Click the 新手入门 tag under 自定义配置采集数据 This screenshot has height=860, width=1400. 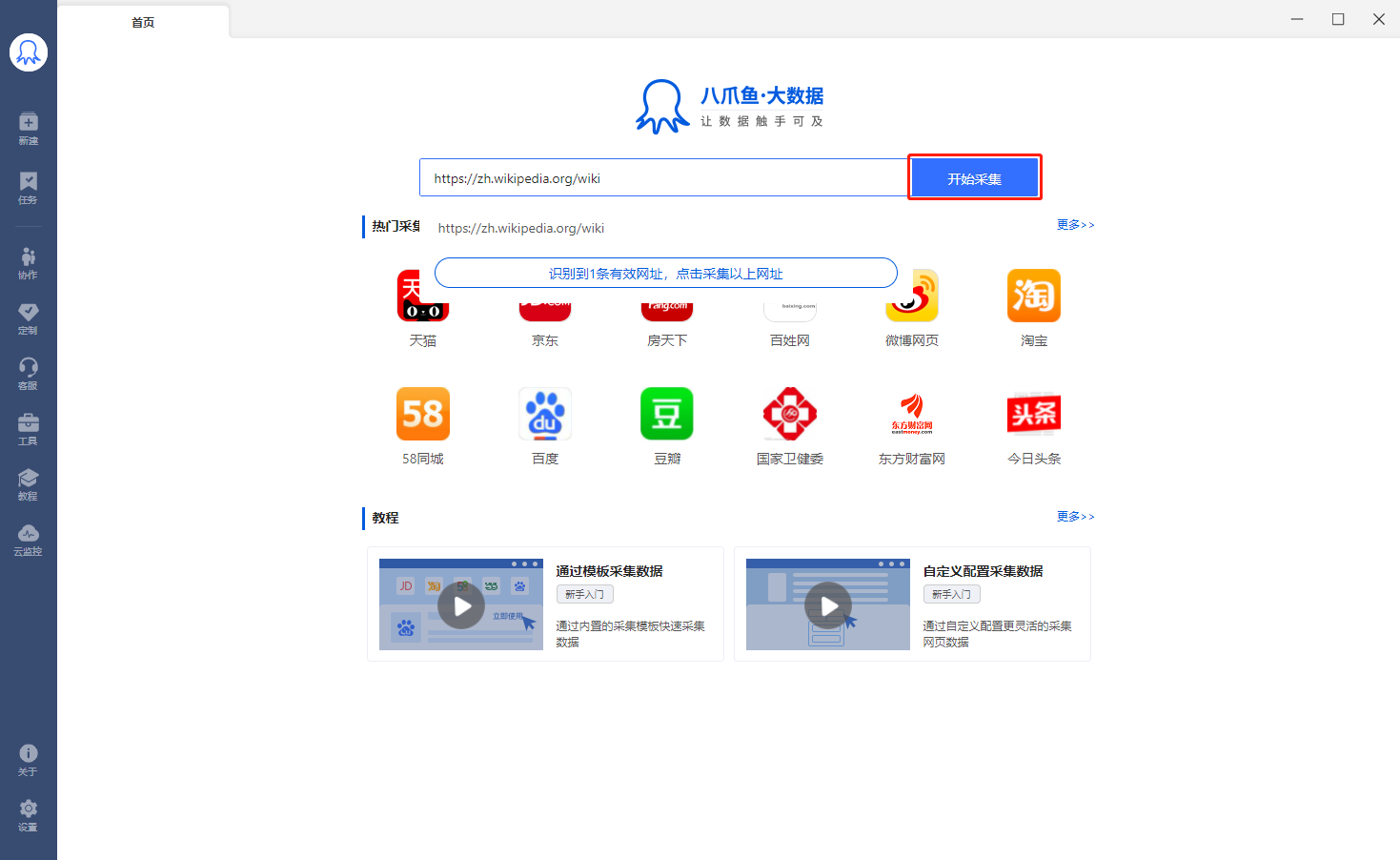coord(952,594)
